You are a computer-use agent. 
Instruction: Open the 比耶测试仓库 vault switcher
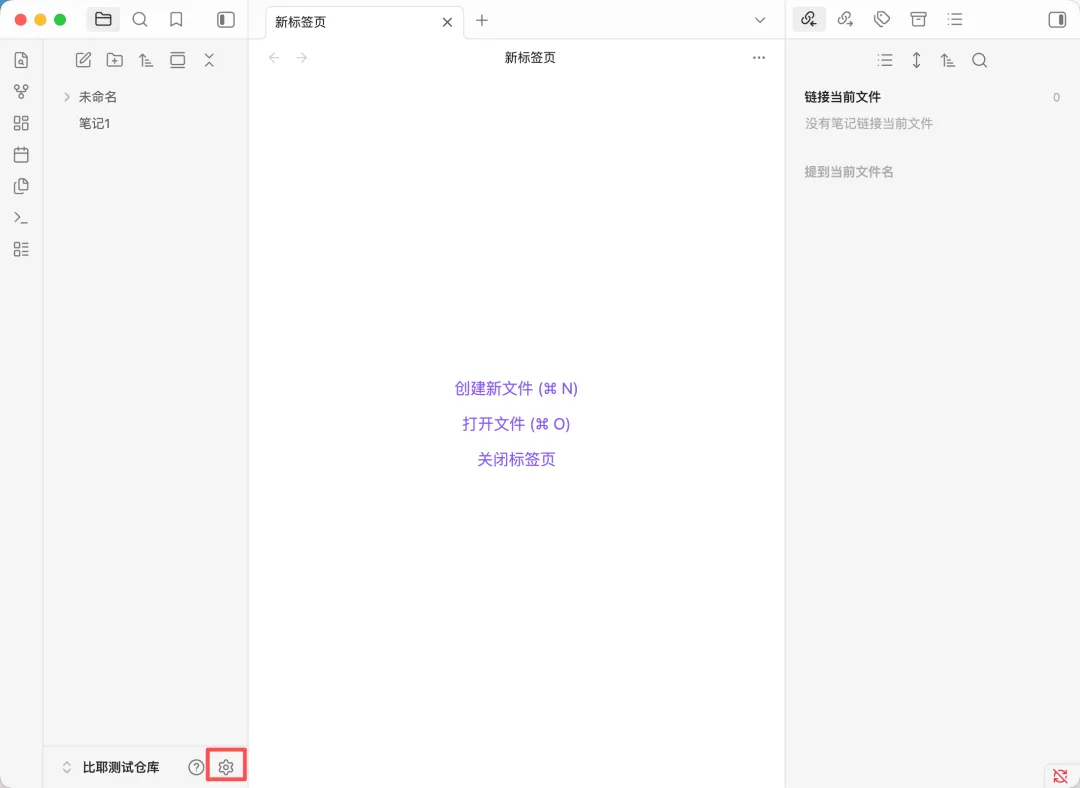pos(112,767)
